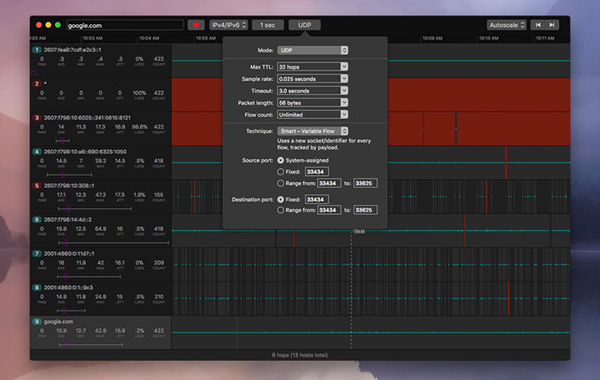Viewport: 600px width, 380px height.
Task: Jump to end with the skip-forward button
Action: [552, 25]
